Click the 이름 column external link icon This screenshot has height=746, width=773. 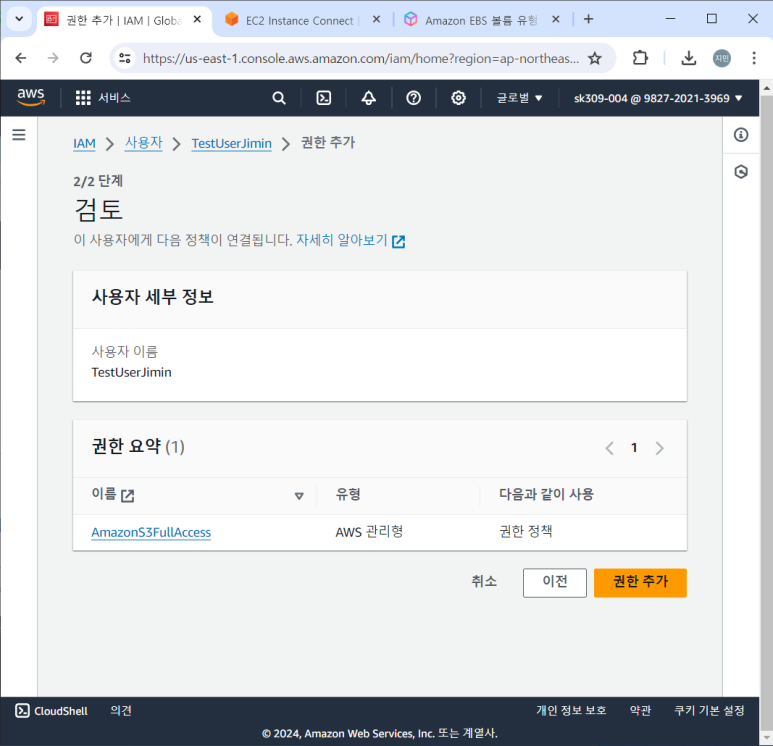pos(128,496)
